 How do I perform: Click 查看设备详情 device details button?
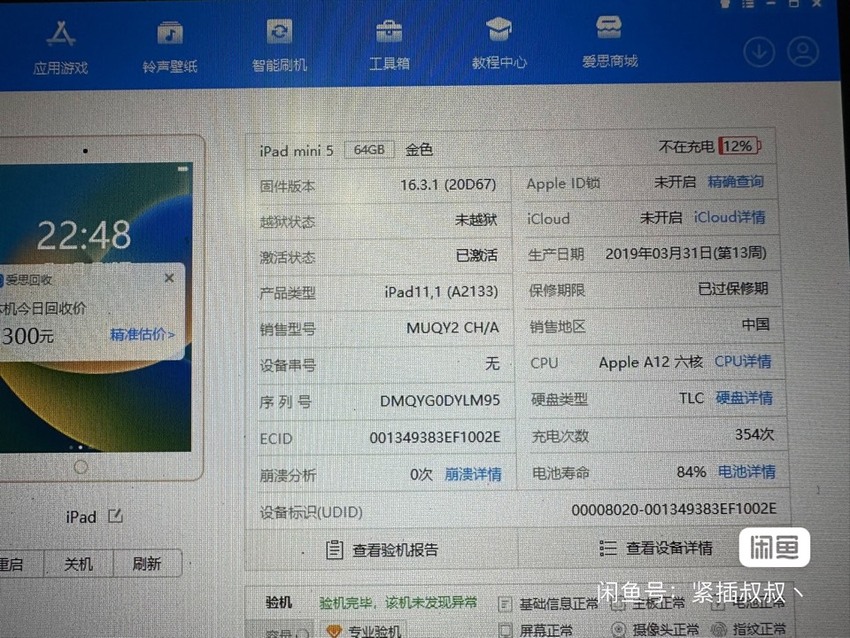(656, 548)
